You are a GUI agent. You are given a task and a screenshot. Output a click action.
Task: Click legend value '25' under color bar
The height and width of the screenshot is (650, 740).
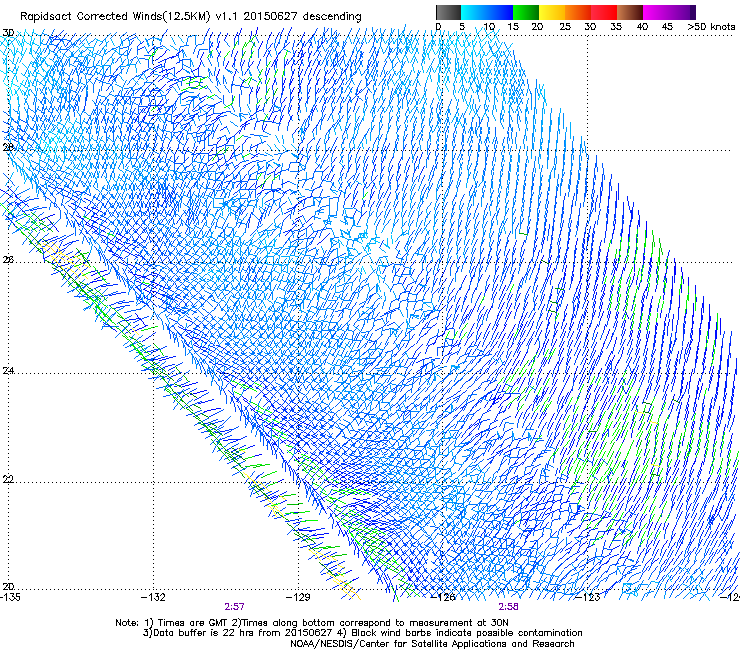(565, 27)
